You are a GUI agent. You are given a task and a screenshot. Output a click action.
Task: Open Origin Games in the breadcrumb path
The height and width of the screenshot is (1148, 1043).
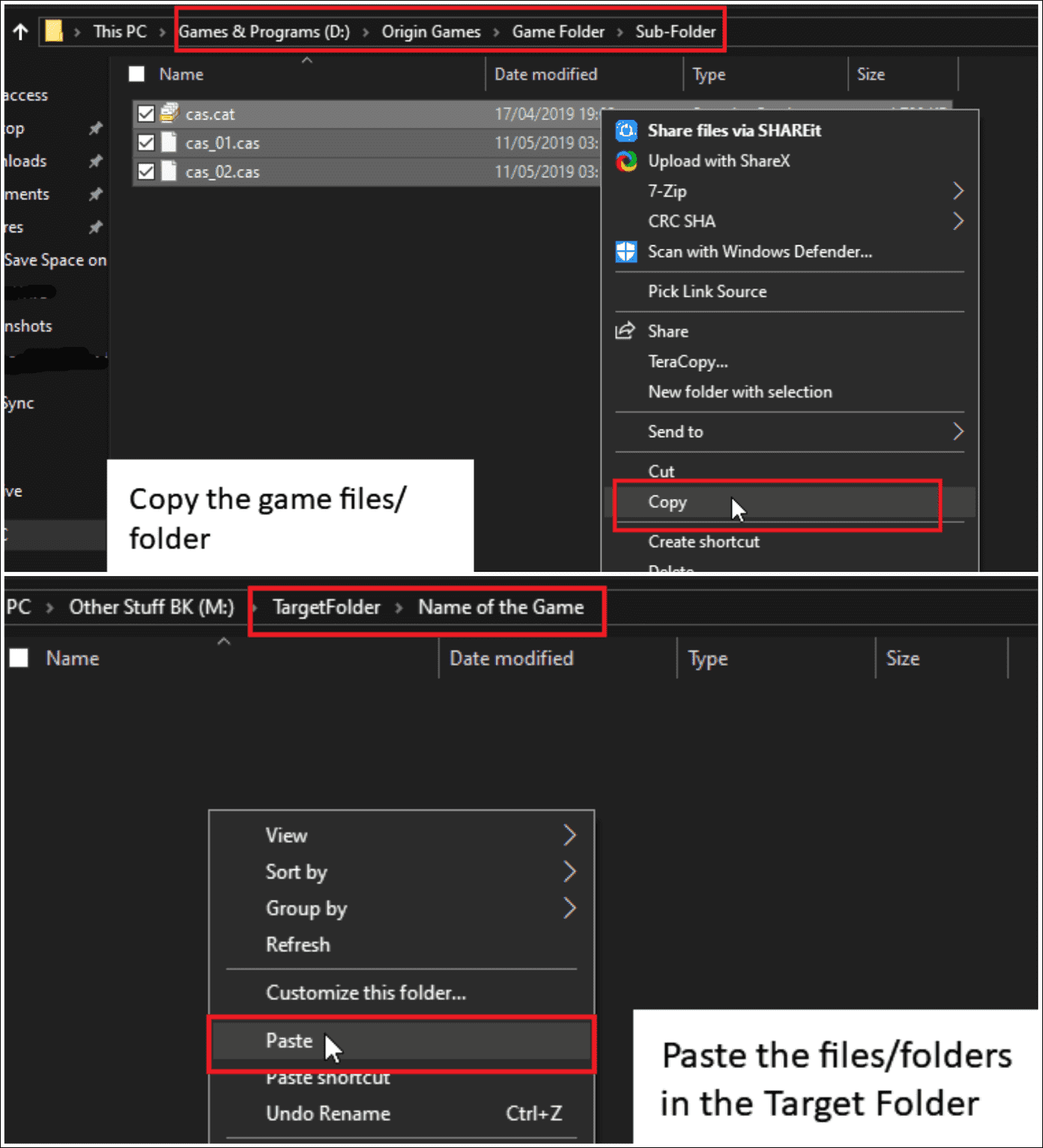click(x=431, y=31)
